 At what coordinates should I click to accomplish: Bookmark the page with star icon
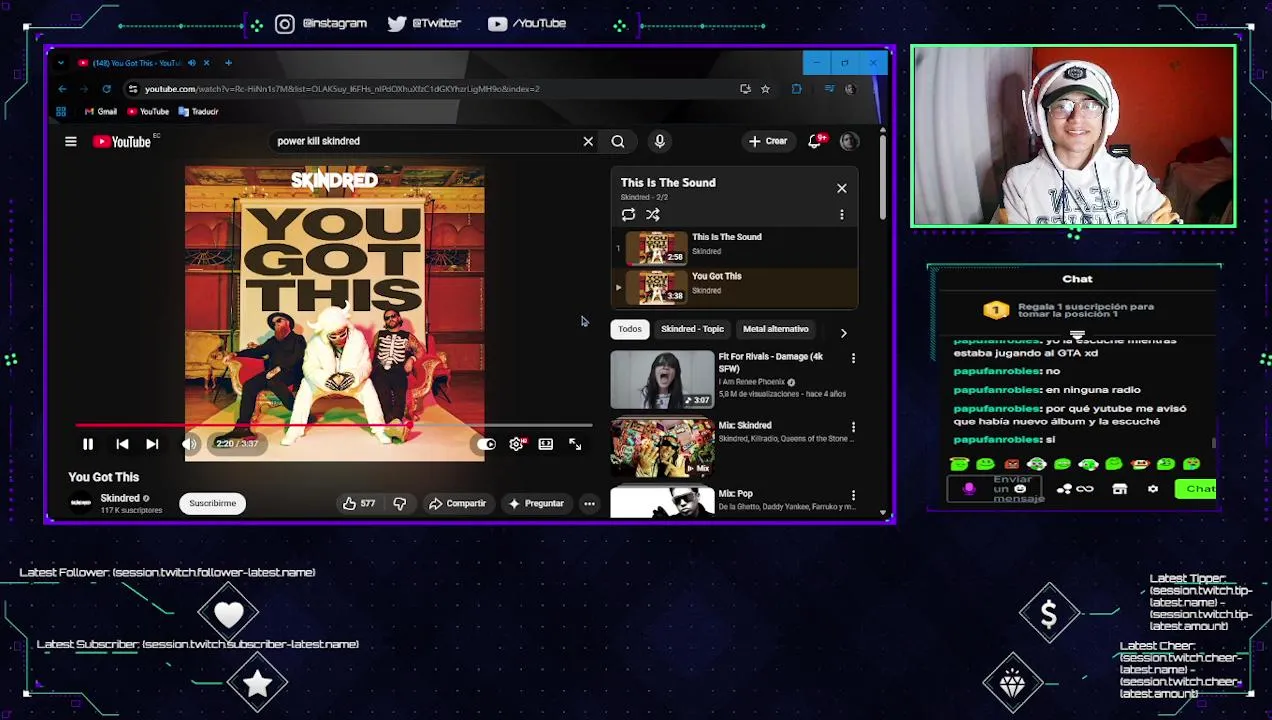(765, 89)
